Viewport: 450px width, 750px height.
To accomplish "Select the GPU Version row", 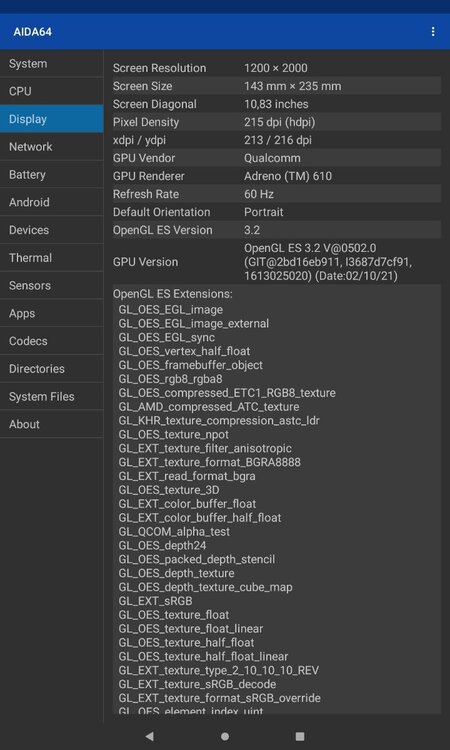I will 276,262.
